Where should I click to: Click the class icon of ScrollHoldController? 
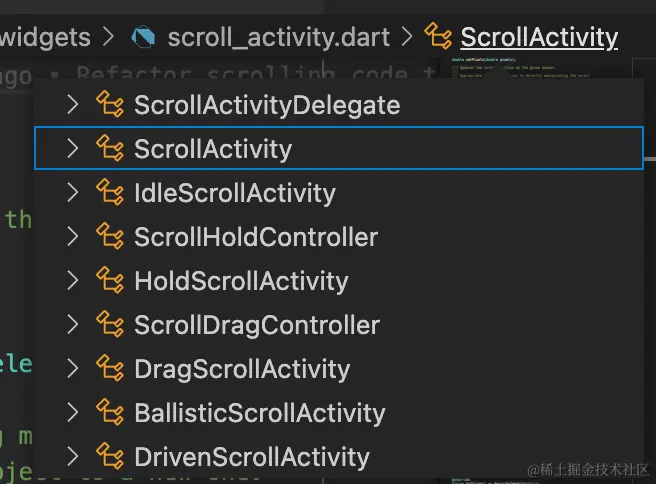point(110,236)
